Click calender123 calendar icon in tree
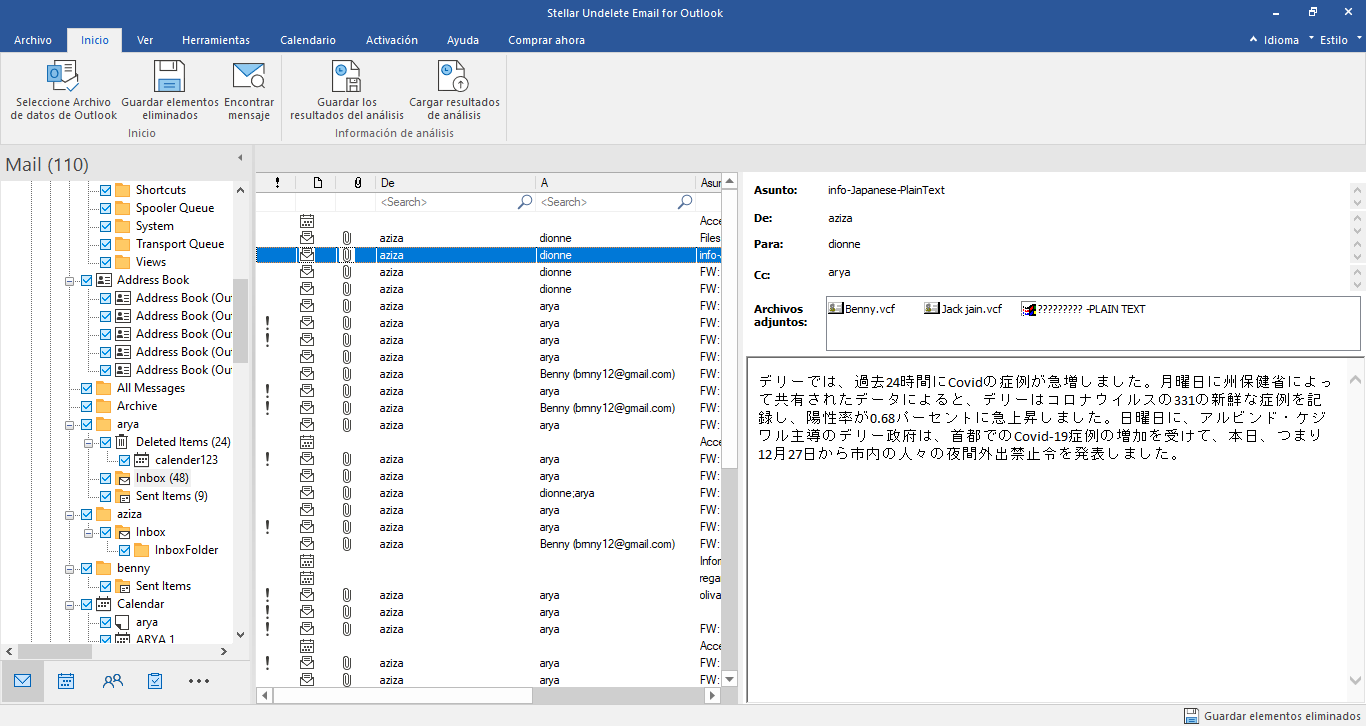The width and height of the screenshot is (1366, 726). coord(142,460)
